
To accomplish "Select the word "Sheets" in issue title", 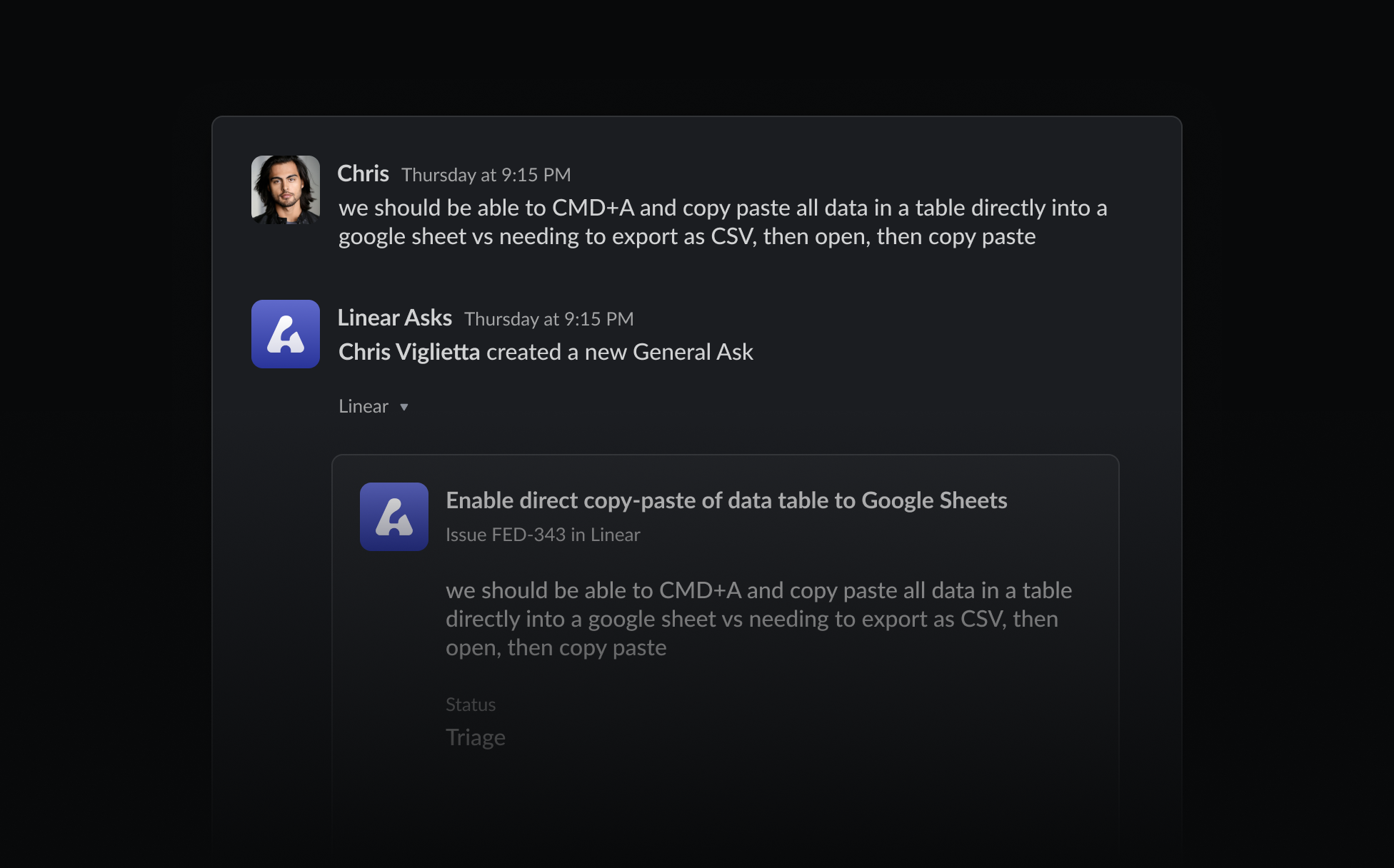I will tap(973, 500).
